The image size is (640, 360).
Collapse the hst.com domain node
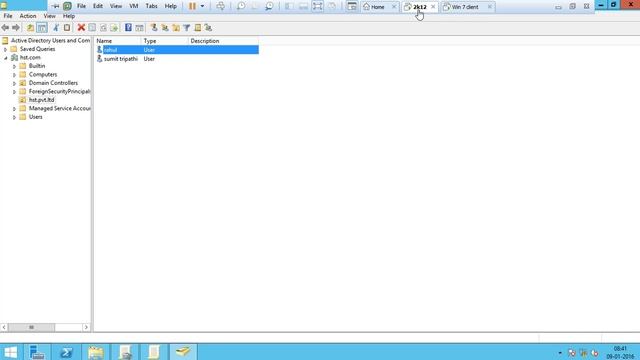coord(6,58)
